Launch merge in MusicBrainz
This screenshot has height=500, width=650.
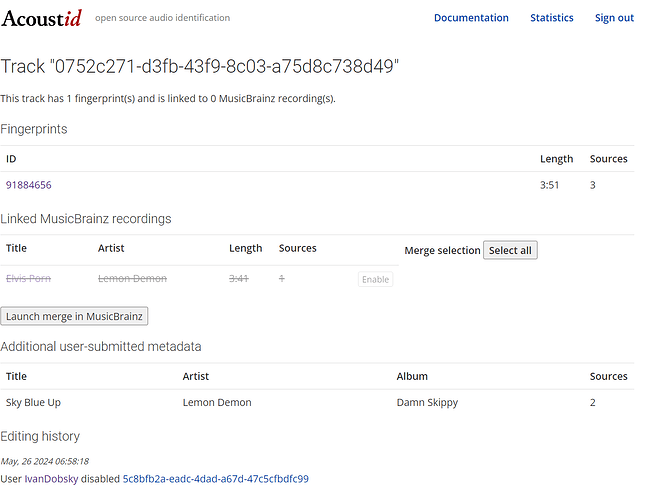click(74, 316)
